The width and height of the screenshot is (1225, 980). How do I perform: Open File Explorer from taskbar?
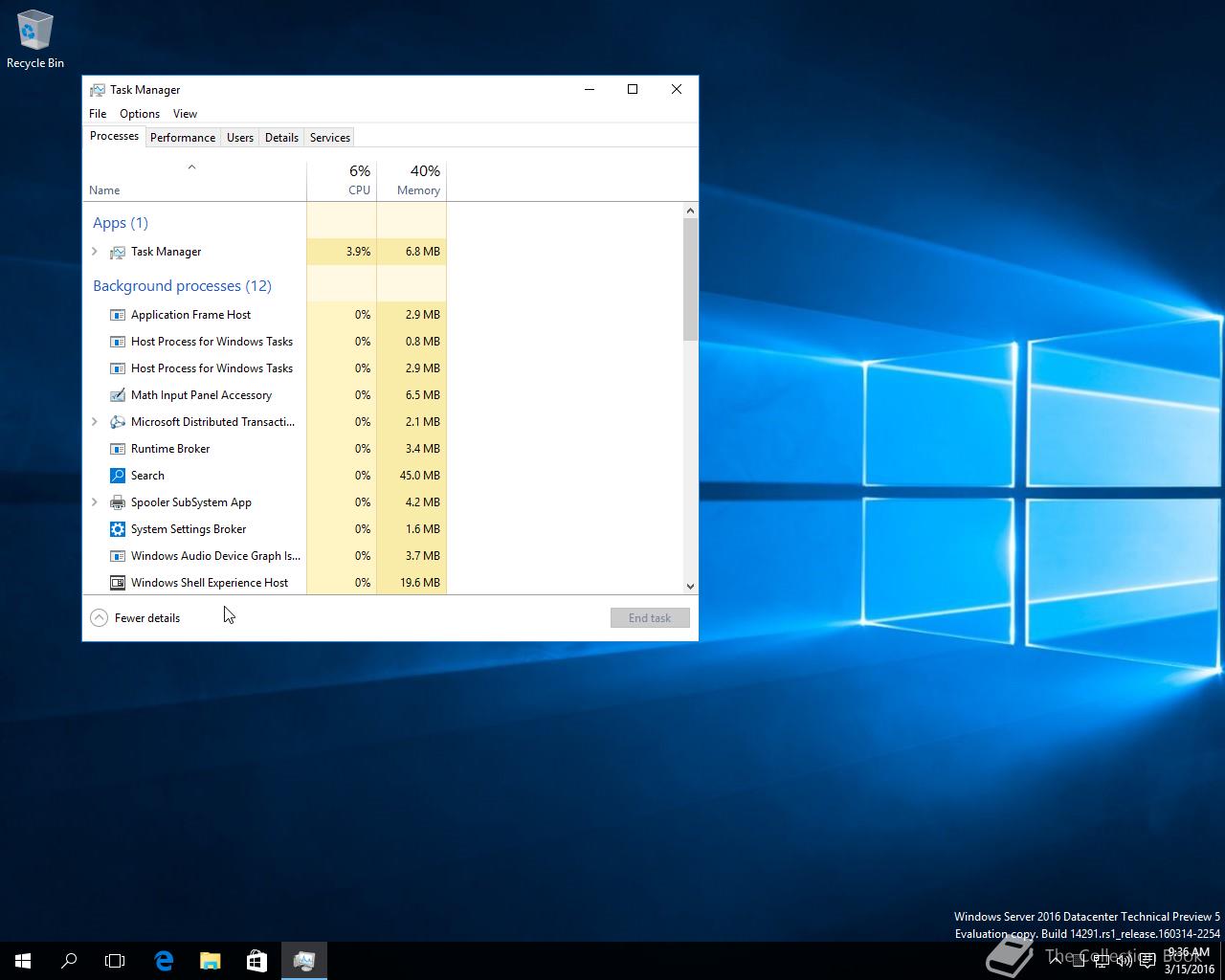[x=210, y=961]
